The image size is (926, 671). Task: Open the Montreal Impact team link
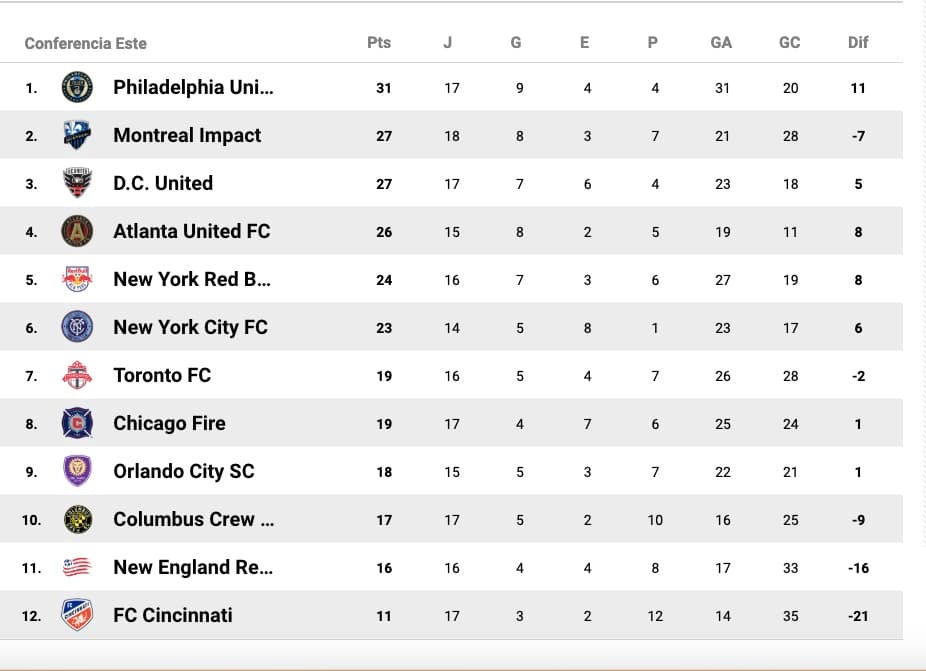[x=187, y=135]
